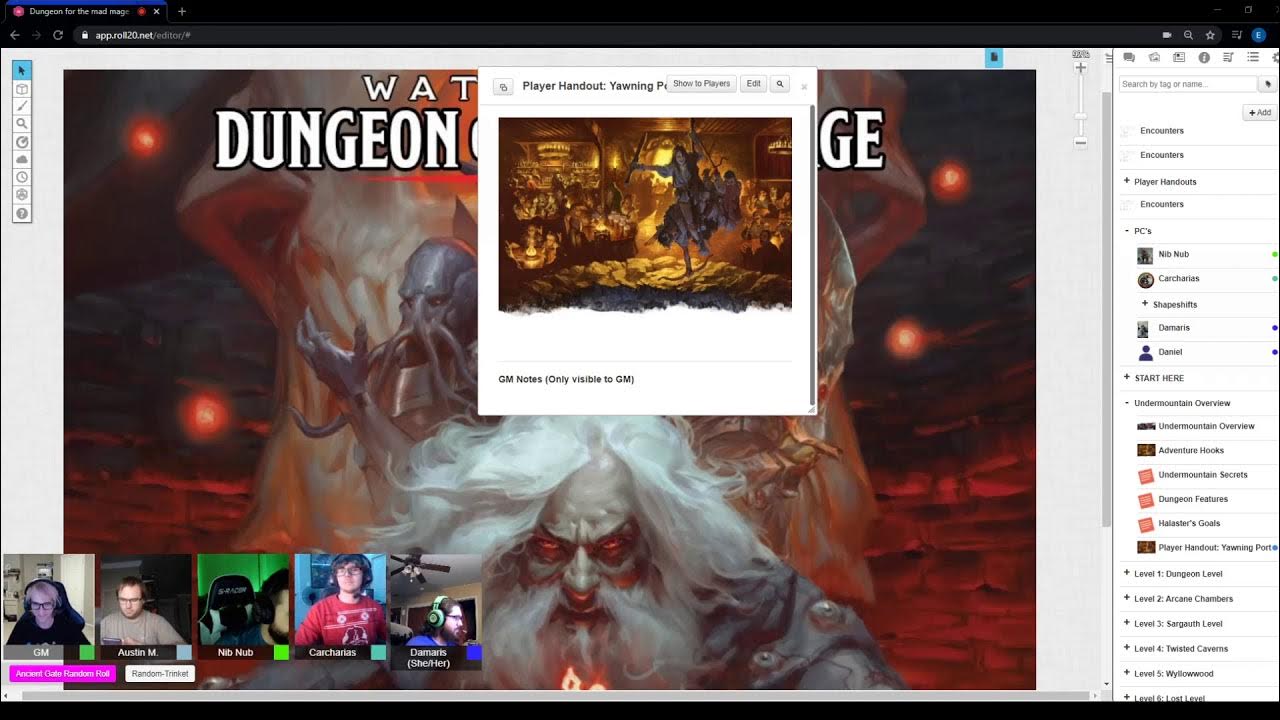
Task: Click the browser zoom indicator icon
Action: (x=1188, y=35)
